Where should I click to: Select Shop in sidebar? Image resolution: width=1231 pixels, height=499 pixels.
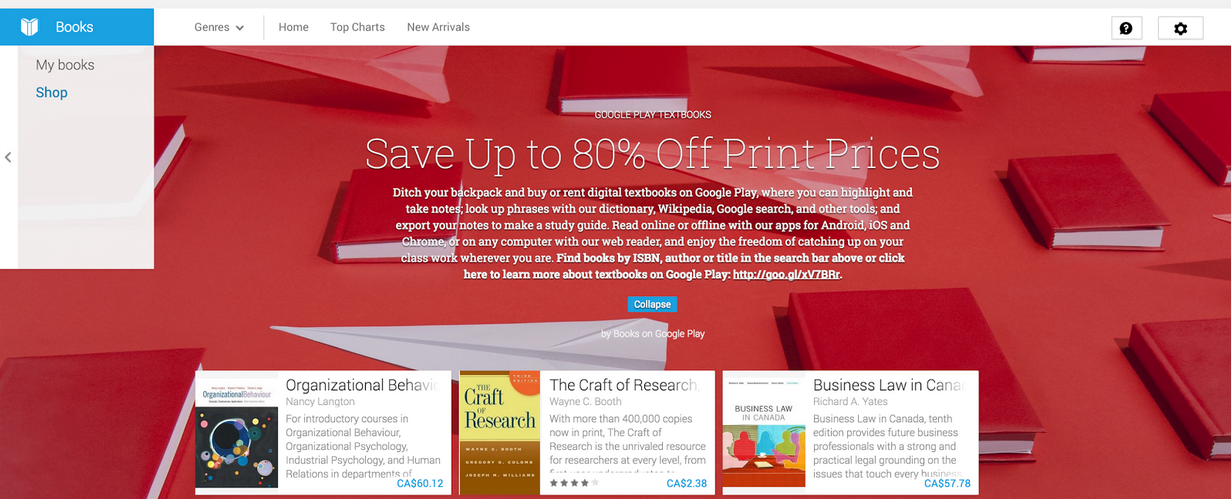pos(52,93)
